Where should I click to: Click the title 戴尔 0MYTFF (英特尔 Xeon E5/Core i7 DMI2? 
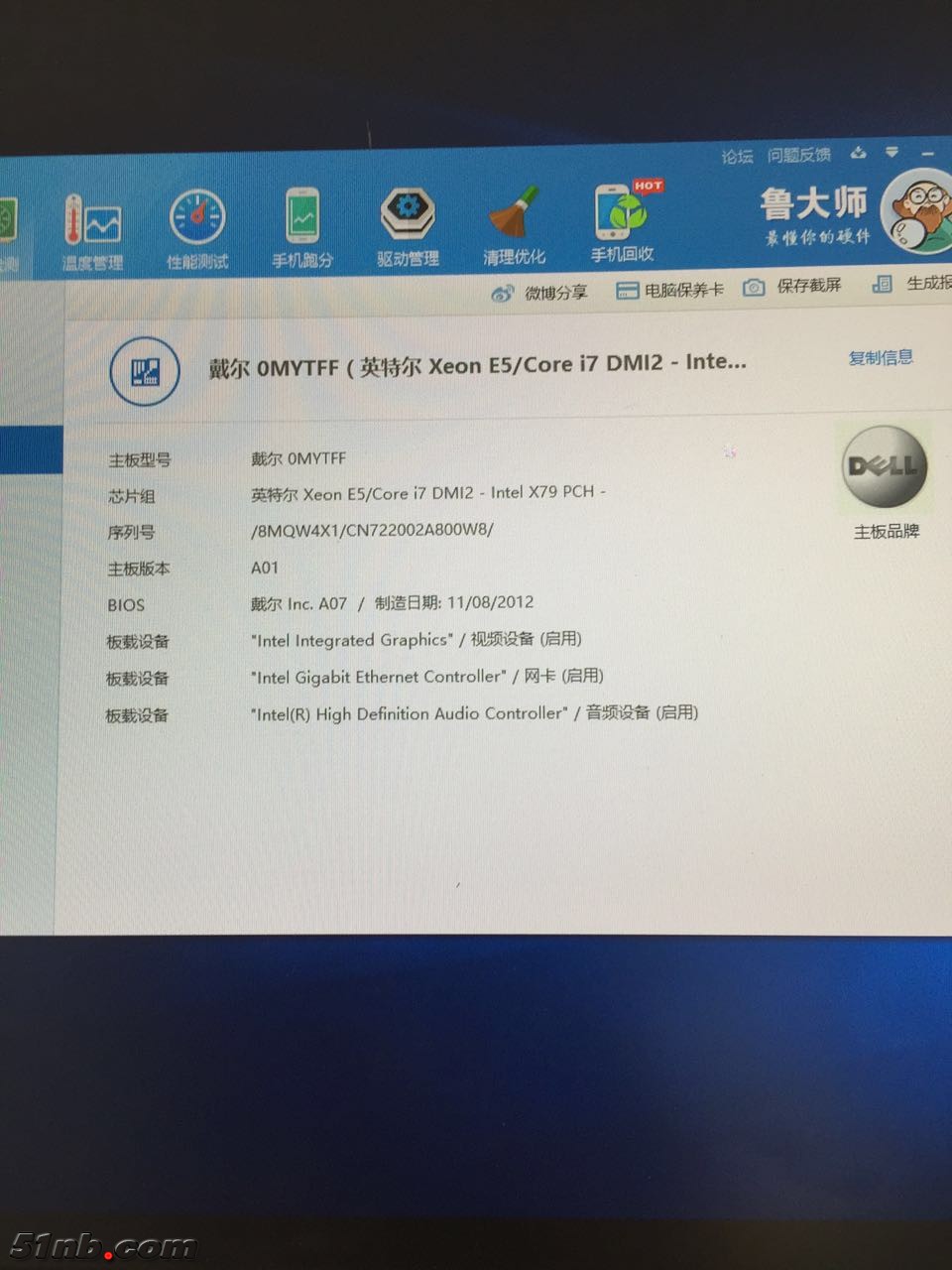click(x=477, y=365)
